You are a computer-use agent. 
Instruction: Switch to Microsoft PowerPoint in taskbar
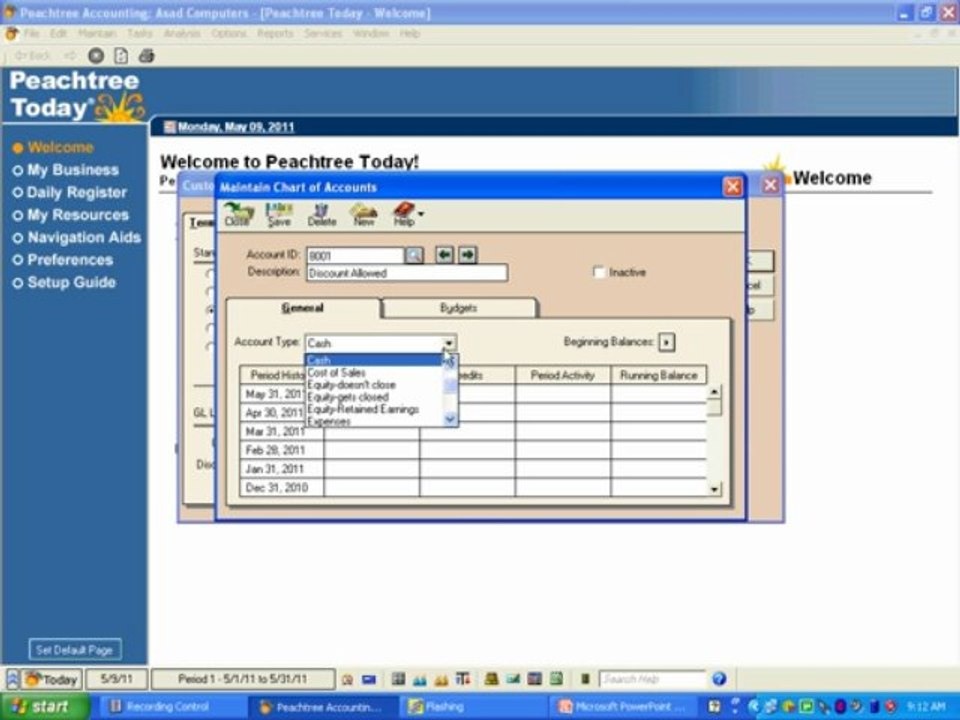coord(624,707)
